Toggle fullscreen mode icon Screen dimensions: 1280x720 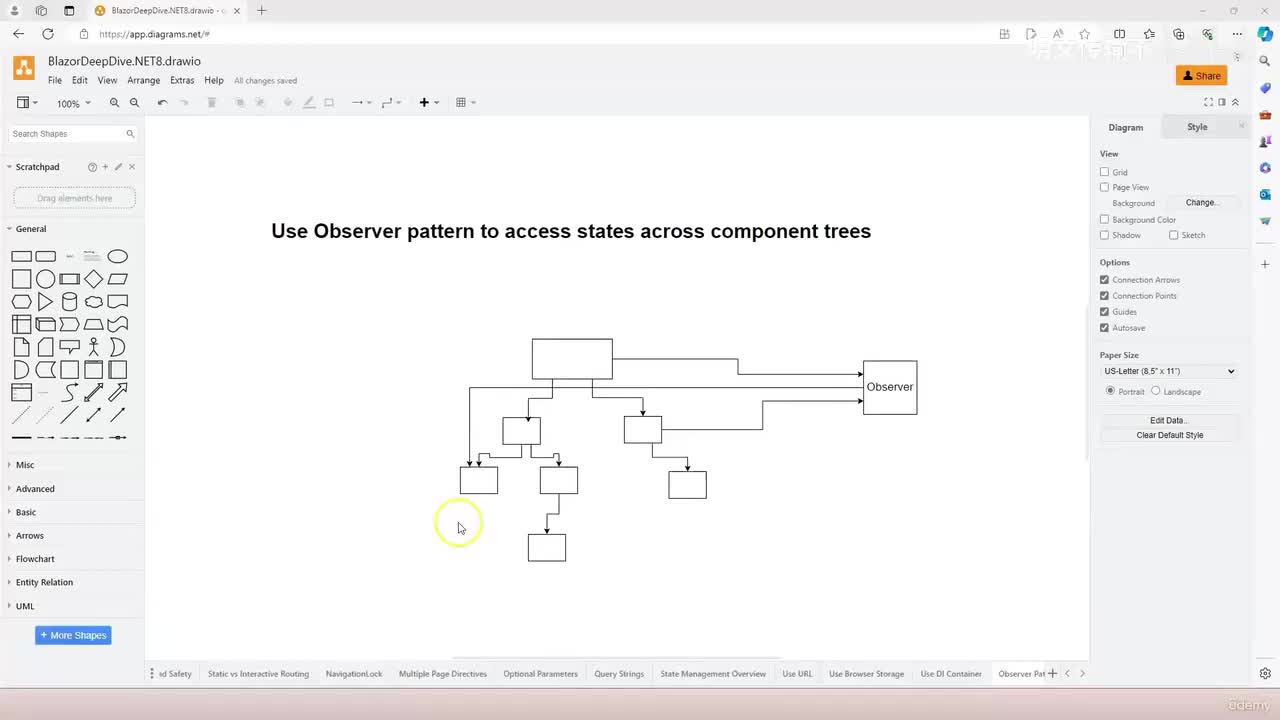pos(1208,102)
